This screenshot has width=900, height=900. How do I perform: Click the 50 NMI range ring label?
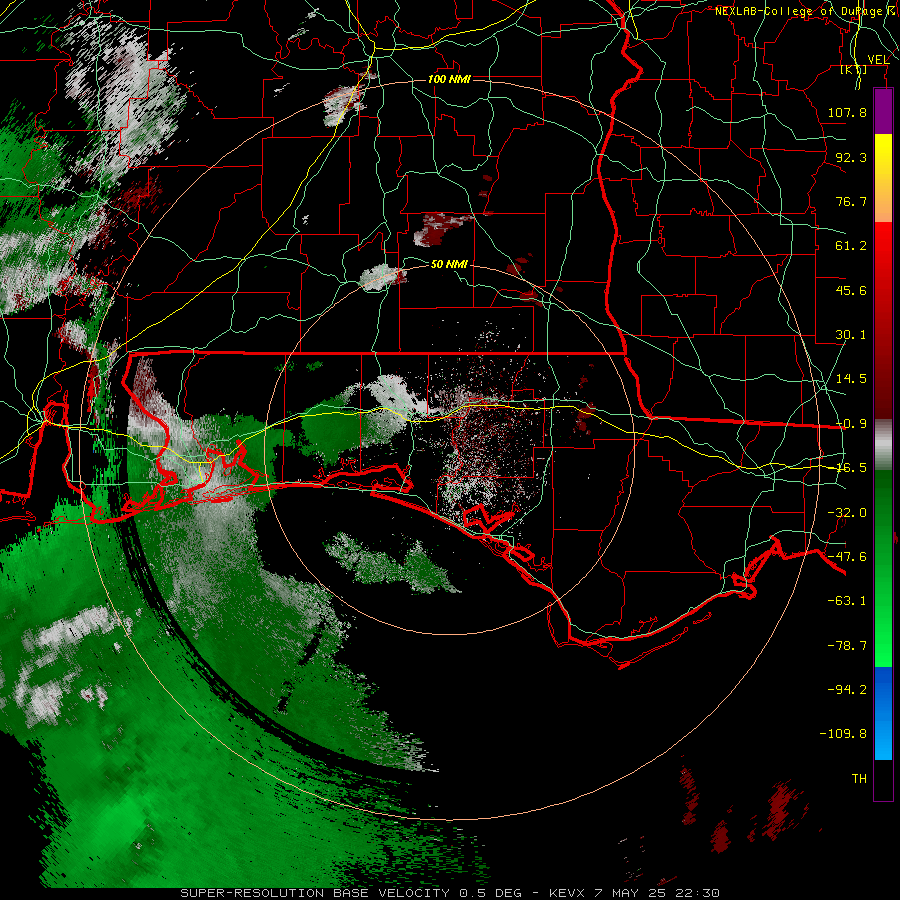[x=449, y=264]
